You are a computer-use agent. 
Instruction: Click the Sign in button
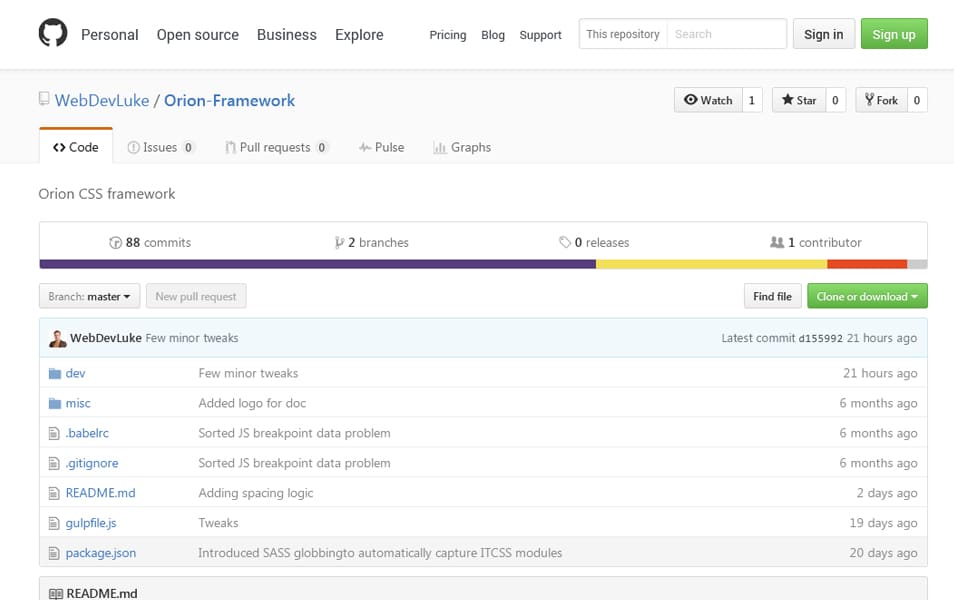(x=824, y=34)
